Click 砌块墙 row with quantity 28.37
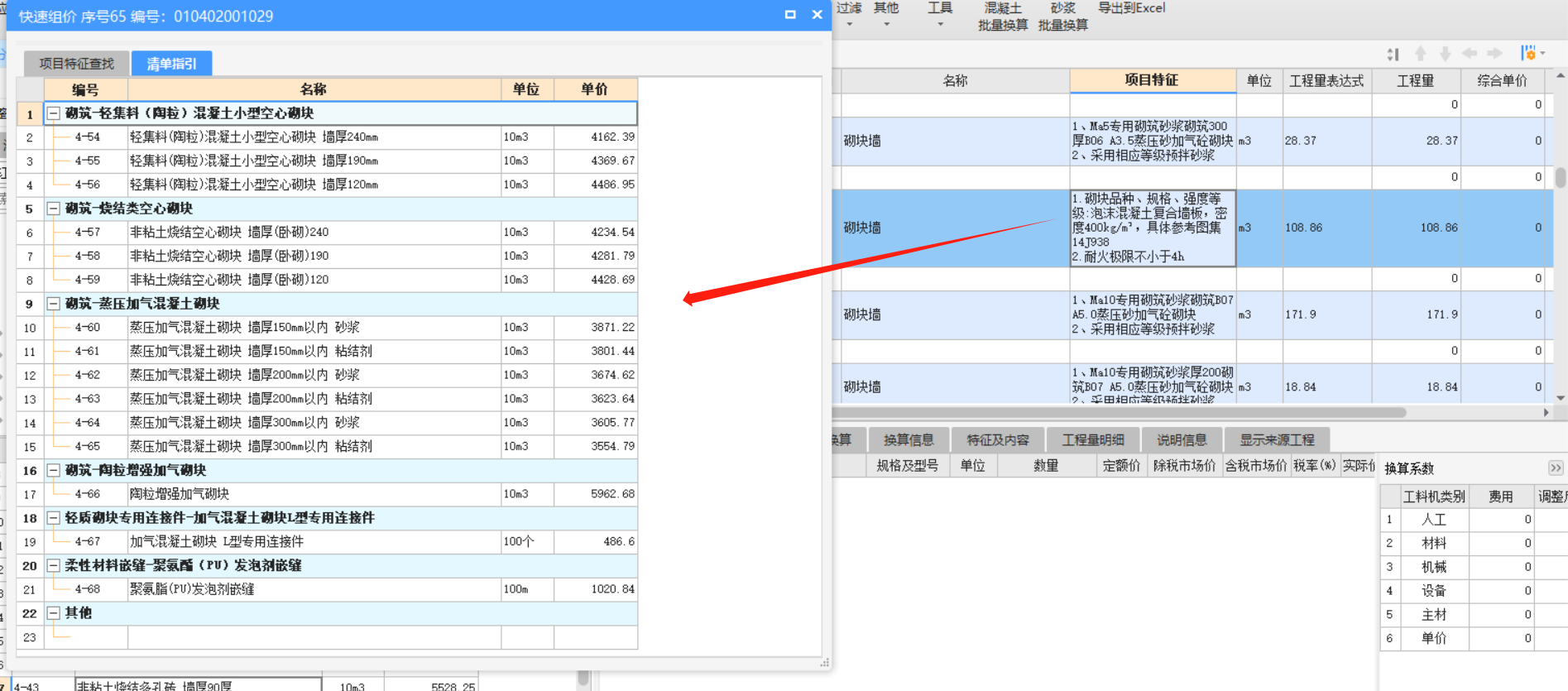The width and height of the screenshot is (1568, 691). 1192,141
